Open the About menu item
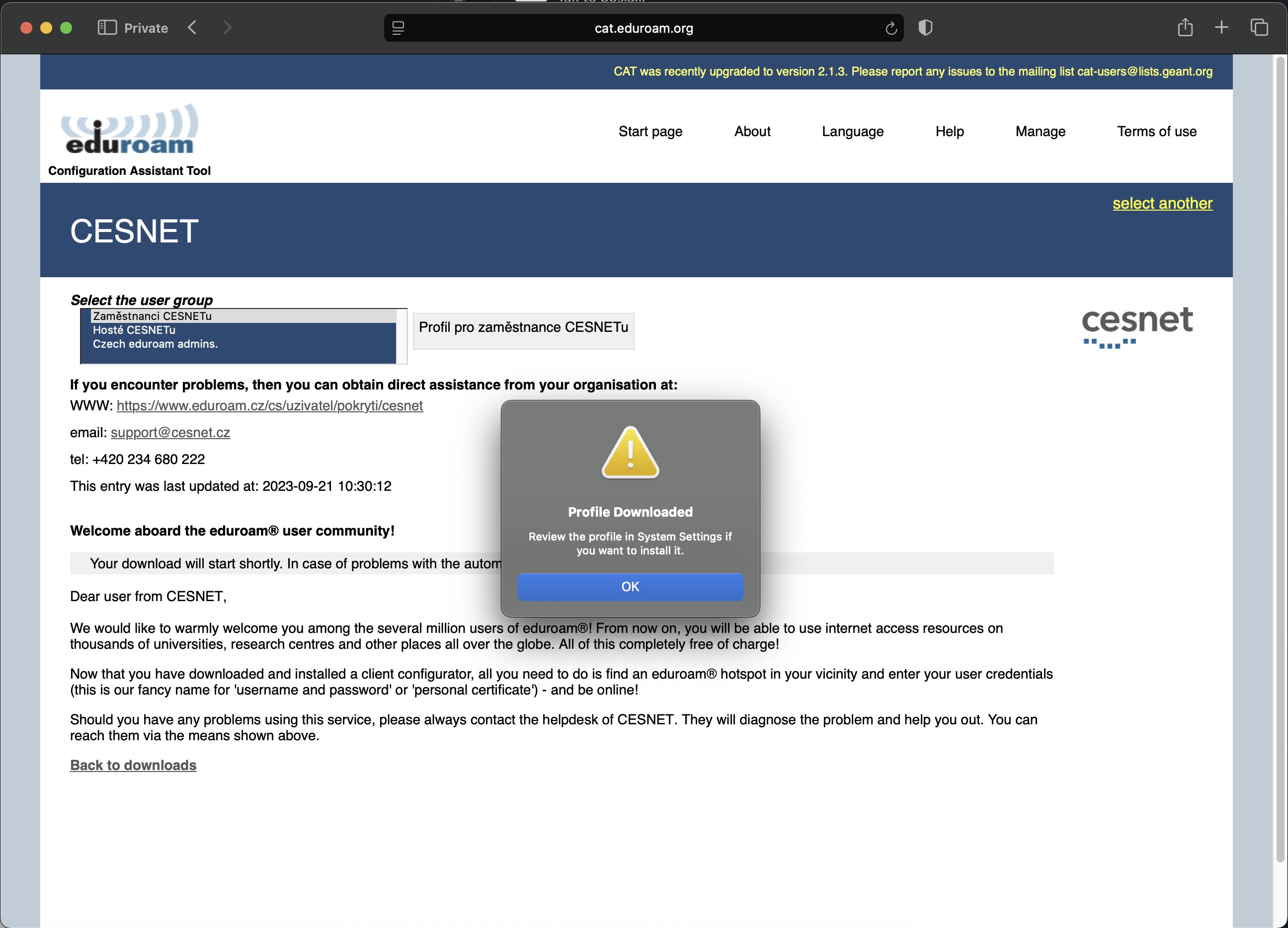1288x928 pixels. (x=752, y=131)
